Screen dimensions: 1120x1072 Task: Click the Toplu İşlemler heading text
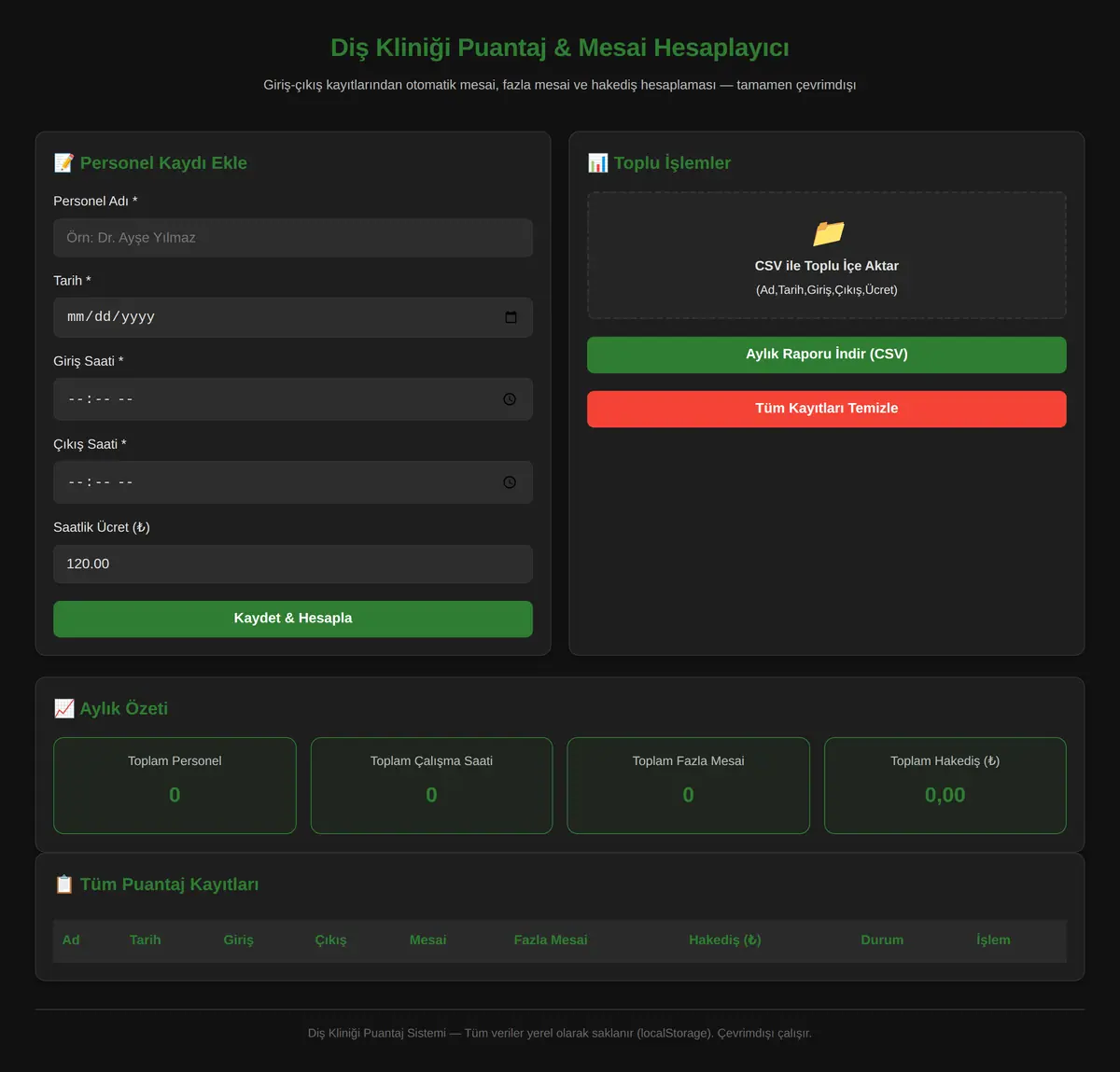coord(672,163)
